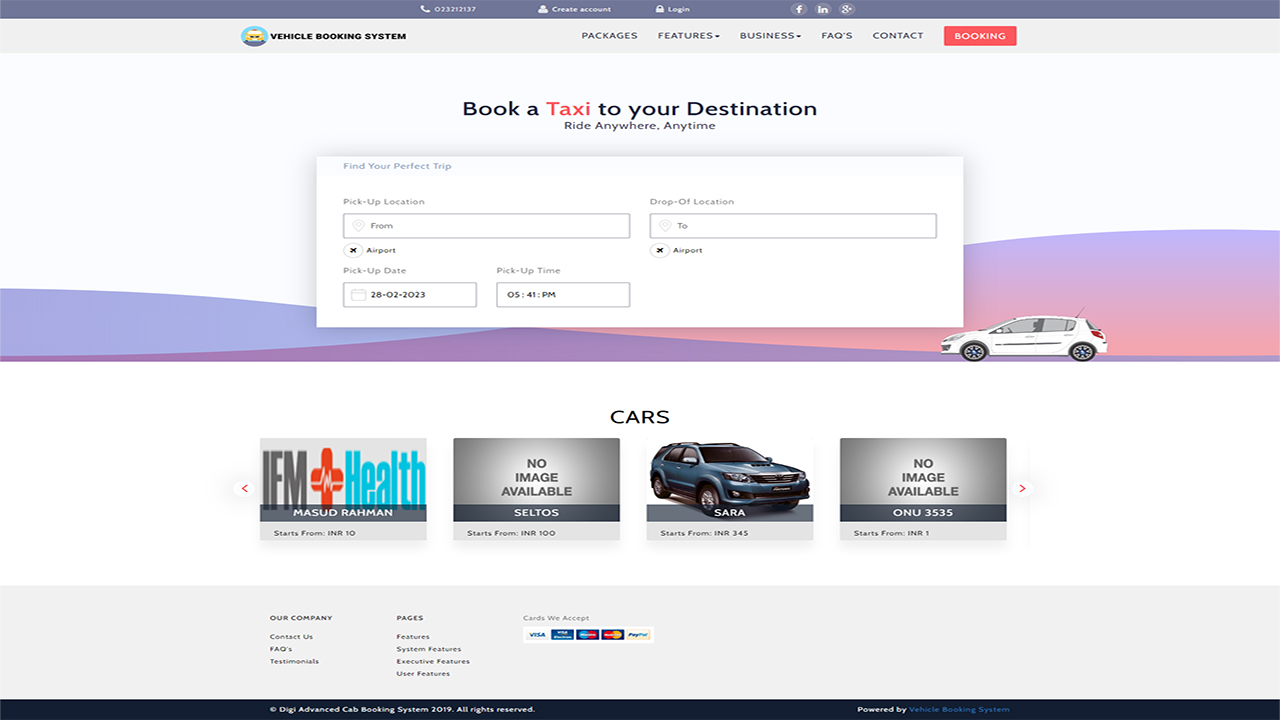Open the Google Plus icon
This screenshot has height=720, width=1280.
pos(846,9)
